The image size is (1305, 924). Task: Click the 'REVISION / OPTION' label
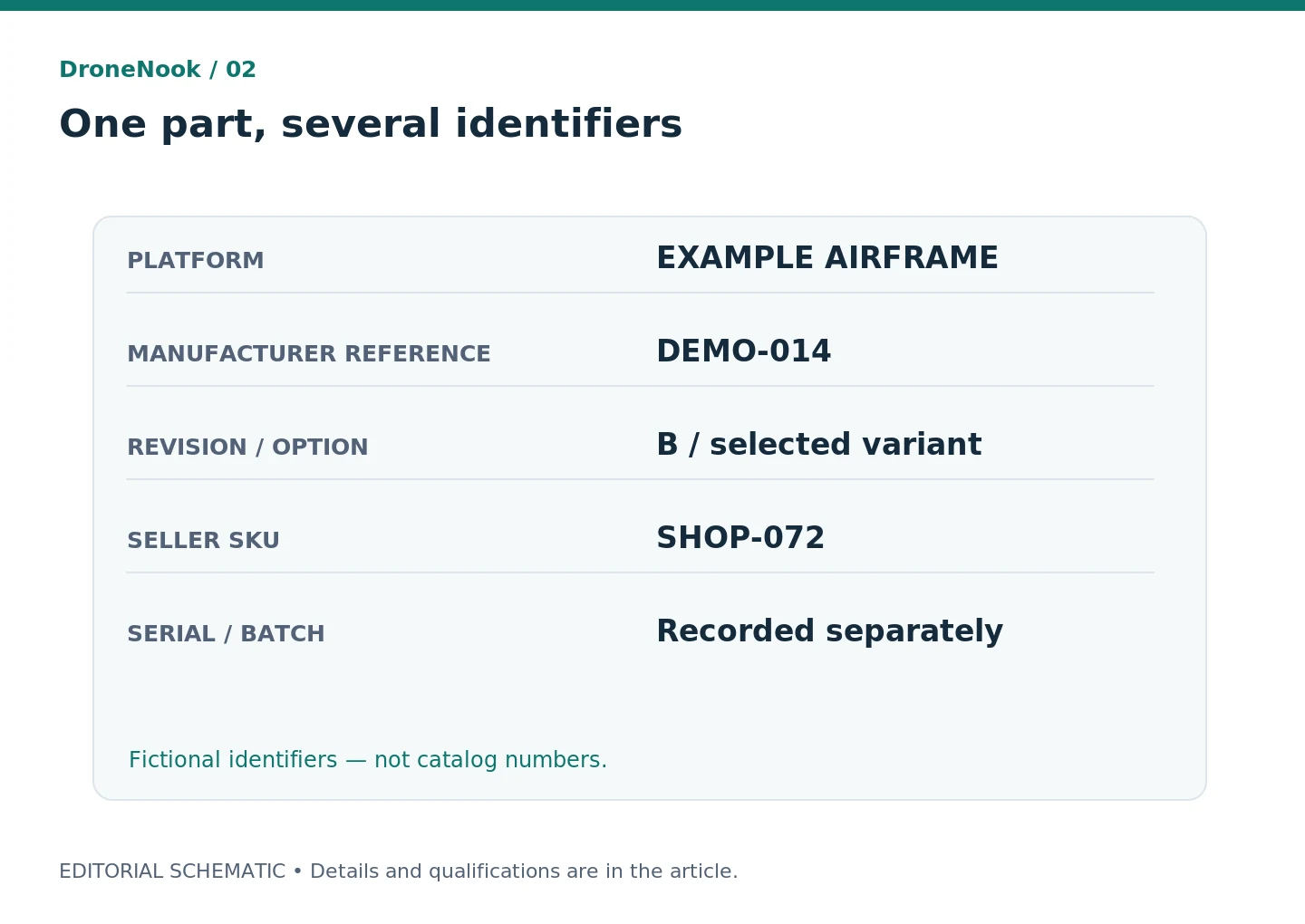tap(247, 448)
